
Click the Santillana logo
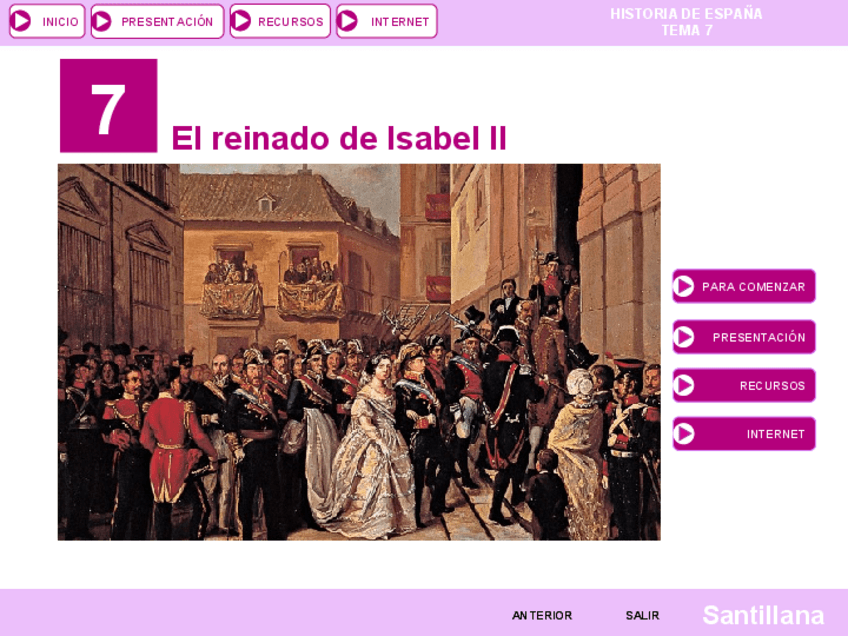click(763, 615)
